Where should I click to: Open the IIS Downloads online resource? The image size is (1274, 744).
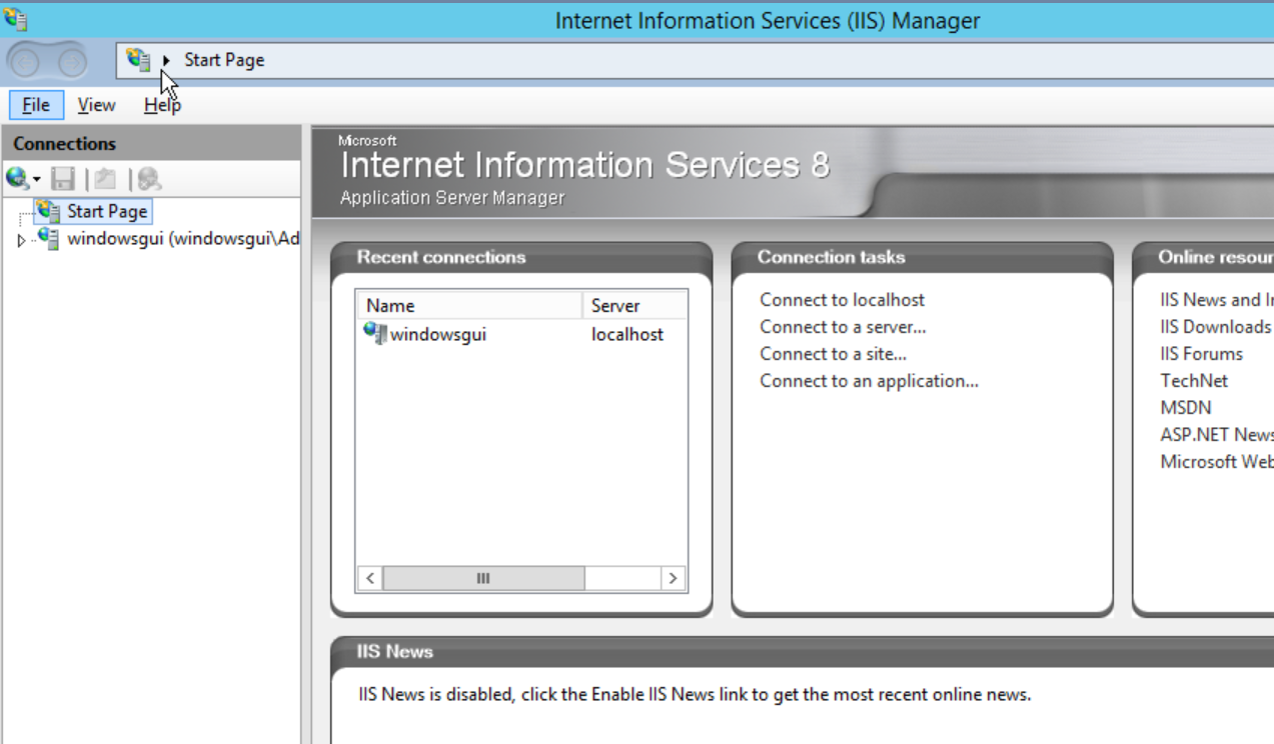pos(1215,327)
